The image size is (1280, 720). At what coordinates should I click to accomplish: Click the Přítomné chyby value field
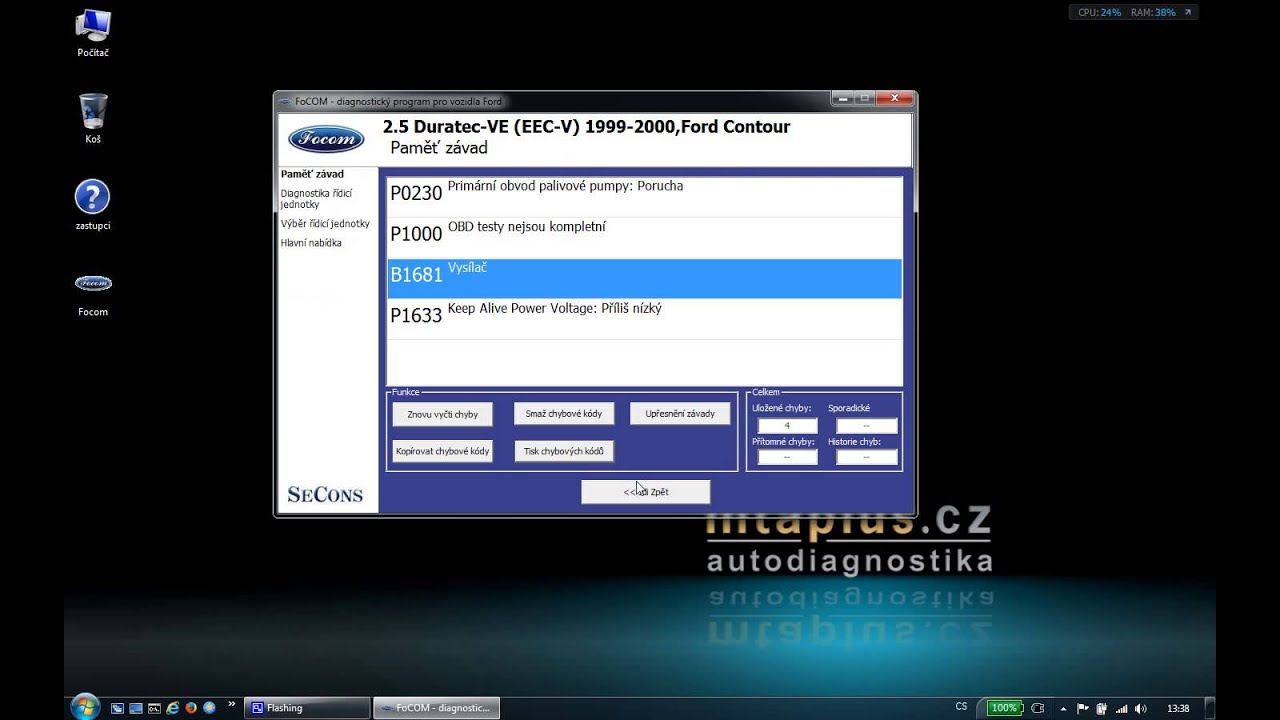coord(787,457)
